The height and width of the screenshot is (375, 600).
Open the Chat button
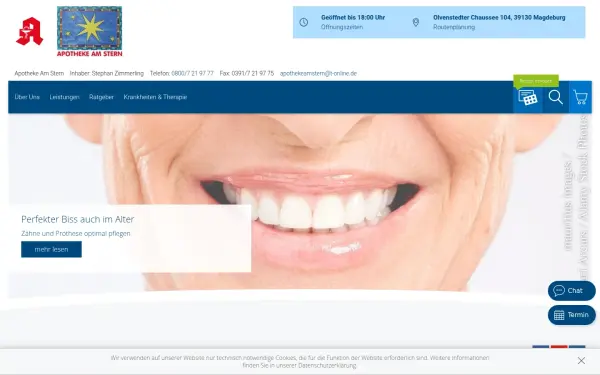point(572,291)
